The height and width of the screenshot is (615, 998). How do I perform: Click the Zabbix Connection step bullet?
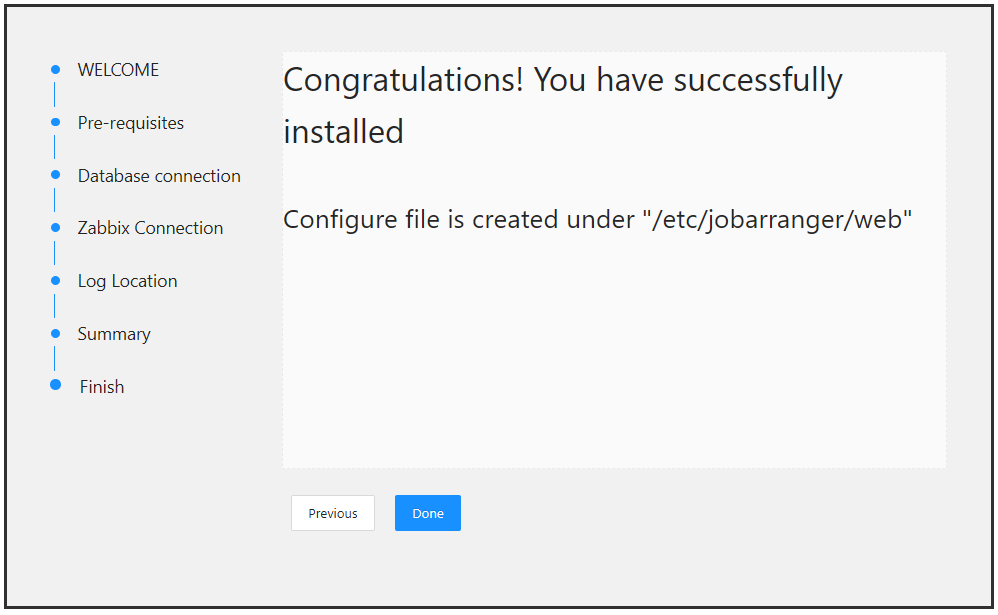tap(55, 227)
